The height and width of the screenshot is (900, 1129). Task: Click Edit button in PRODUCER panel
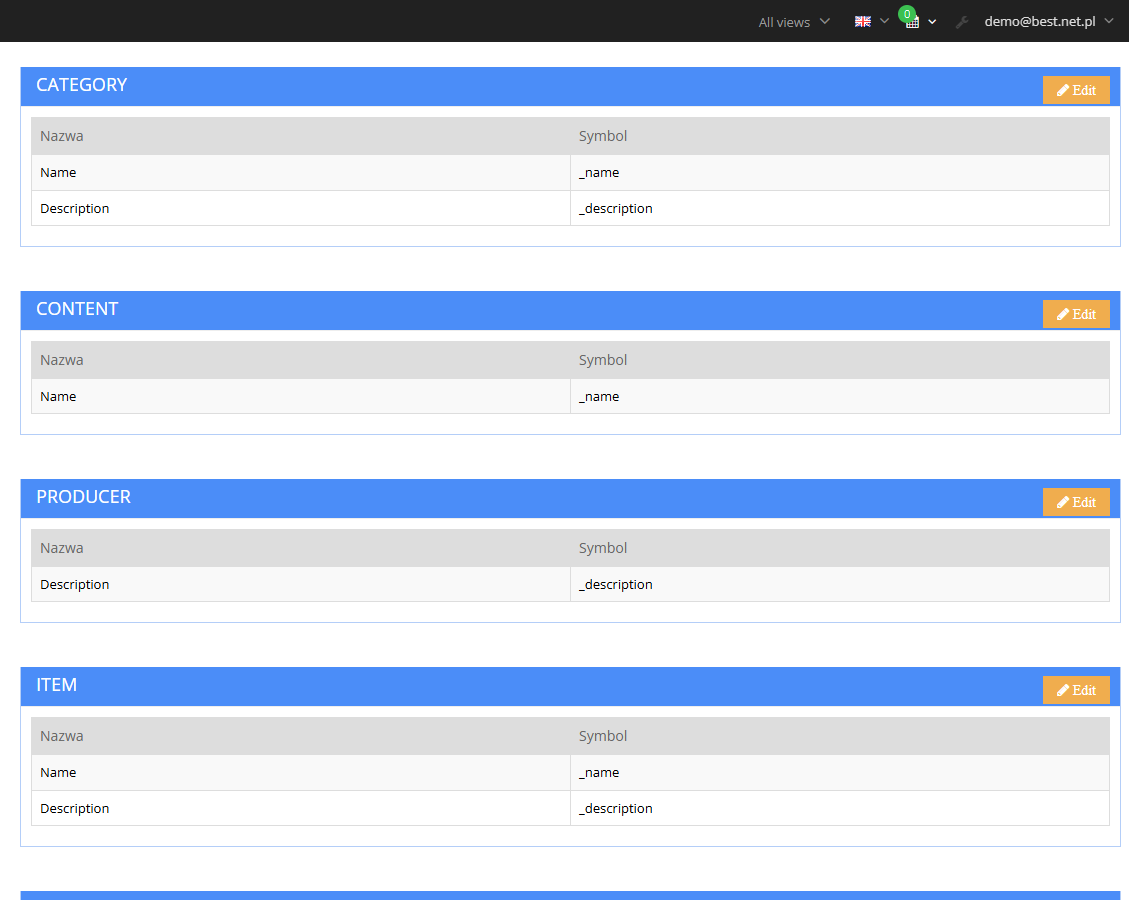pyautogui.click(x=1076, y=502)
